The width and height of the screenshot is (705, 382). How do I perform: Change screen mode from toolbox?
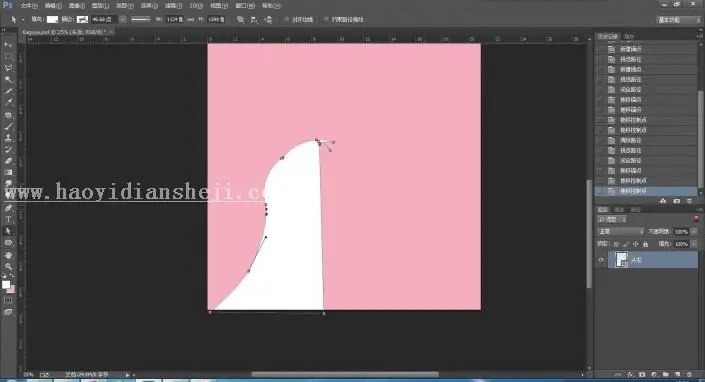[x=8, y=311]
